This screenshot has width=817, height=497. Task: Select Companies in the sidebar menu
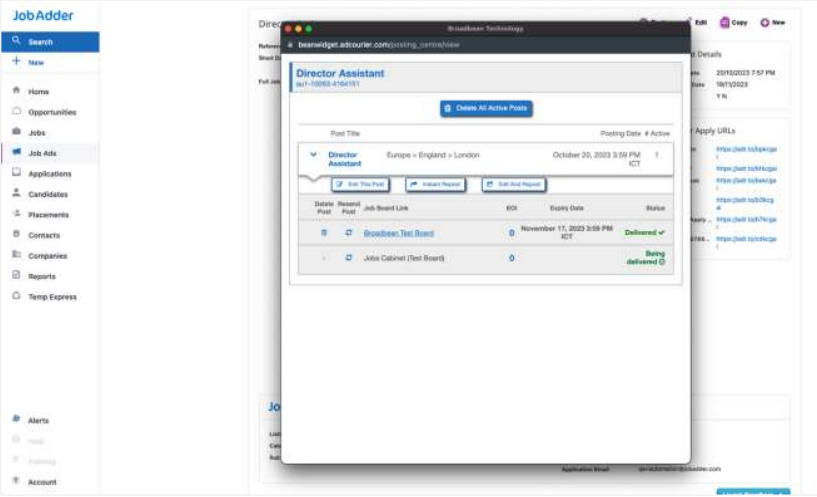[46, 255]
